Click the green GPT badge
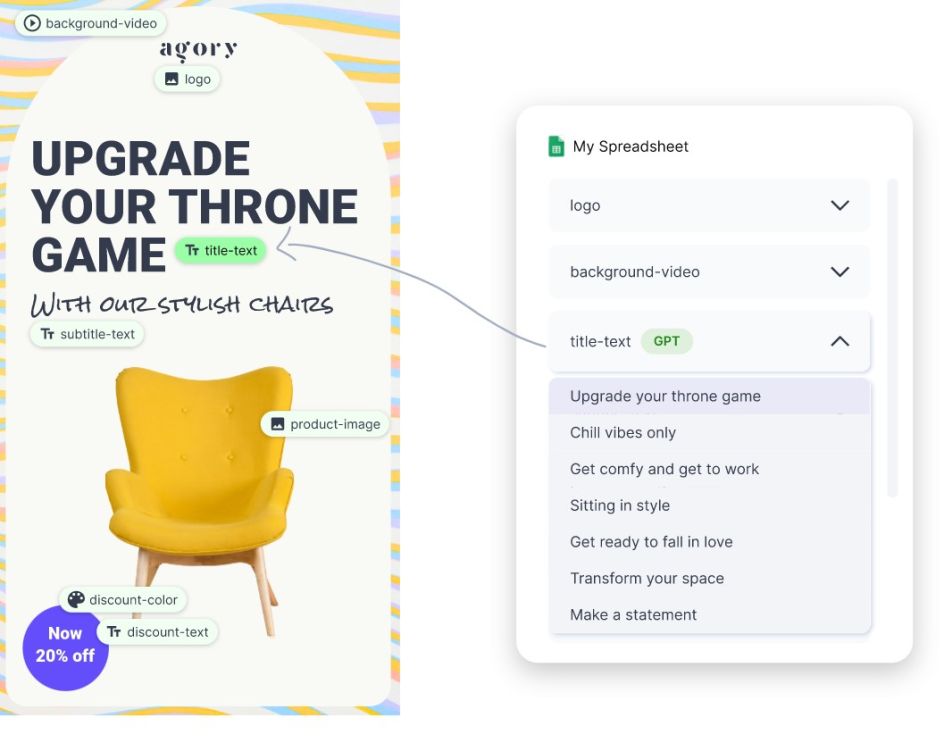The height and width of the screenshot is (743, 944). [x=666, y=342]
